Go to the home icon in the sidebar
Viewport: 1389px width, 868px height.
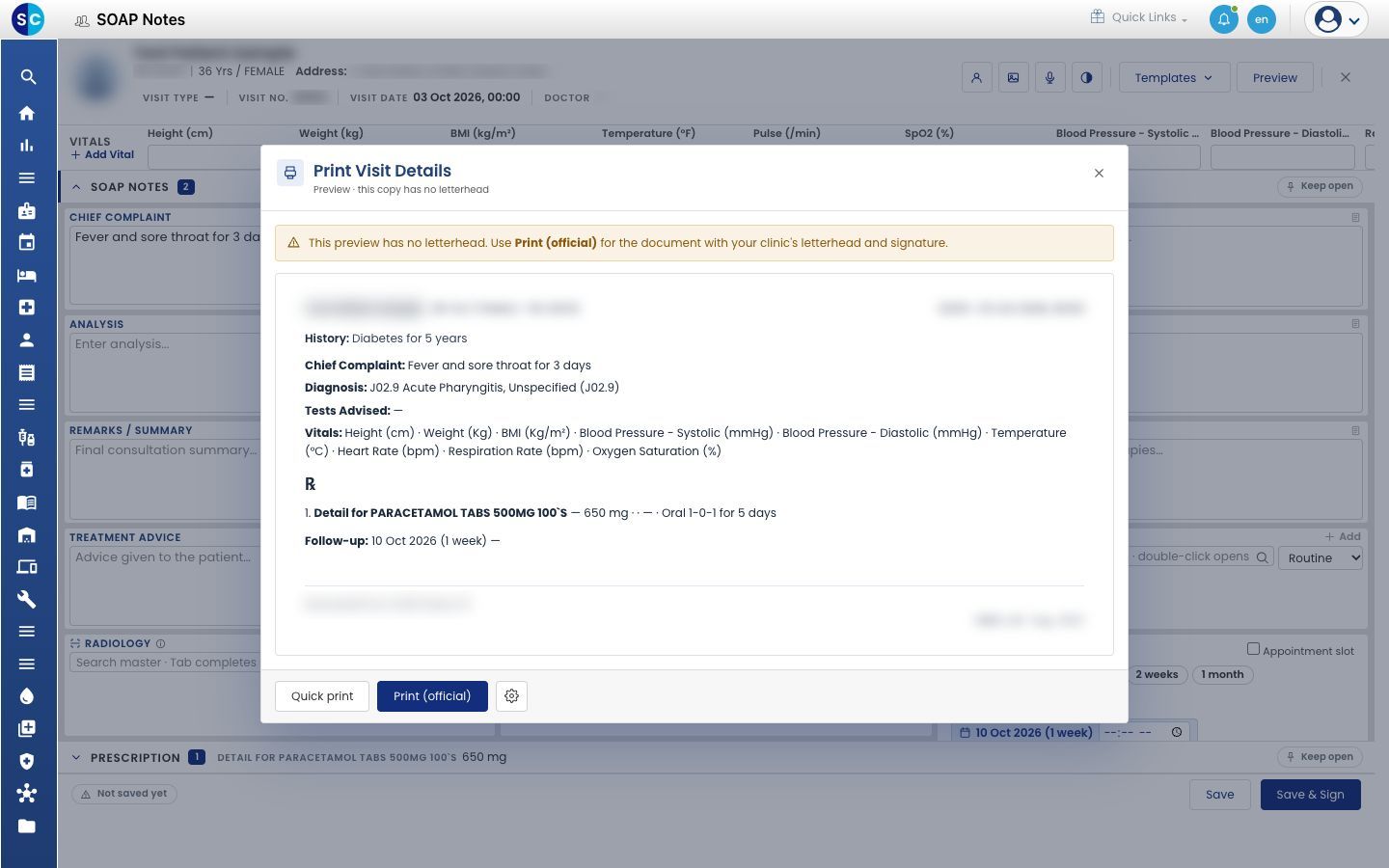point(27,113)
